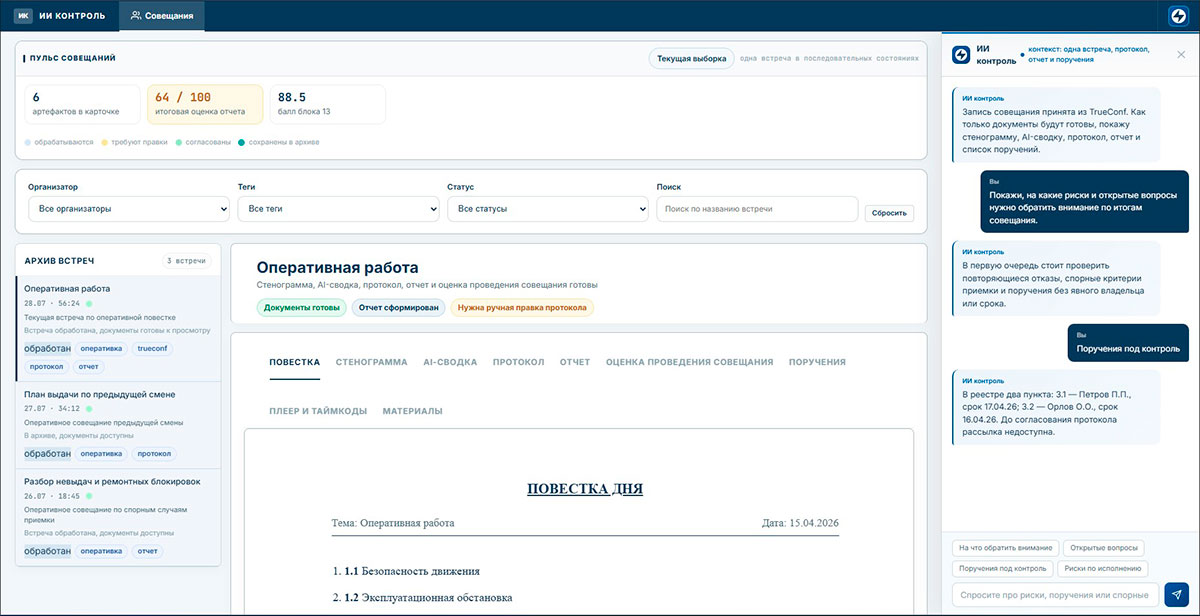Open Оценка проведения совещания tab
1200x616 pixels.
(x=689, y=362)
